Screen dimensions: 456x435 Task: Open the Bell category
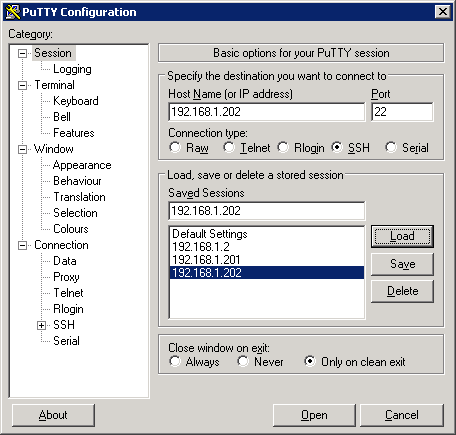pyautogui.click(x=62, y=117)
